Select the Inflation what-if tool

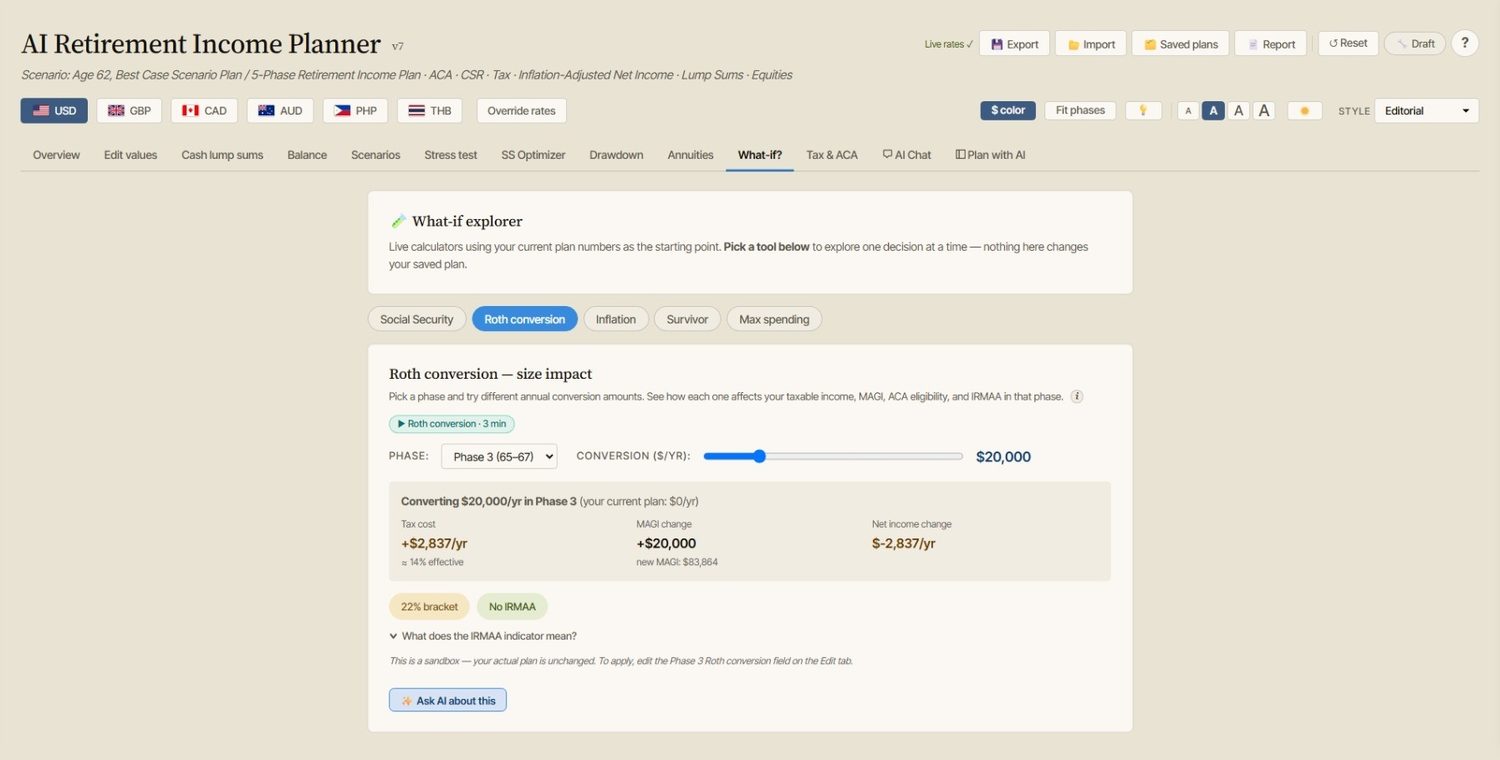(x=616, y=319)
